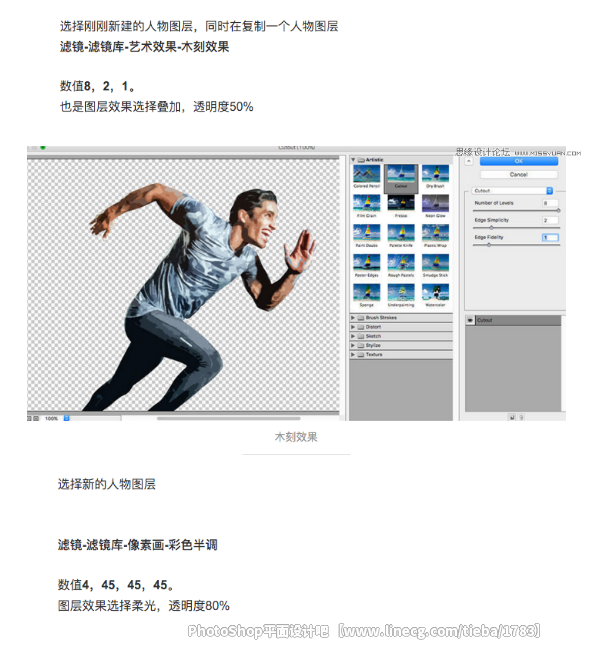Click the new effect layer icon
Viewport: 596px width, 650px height.
click(512, 417)
